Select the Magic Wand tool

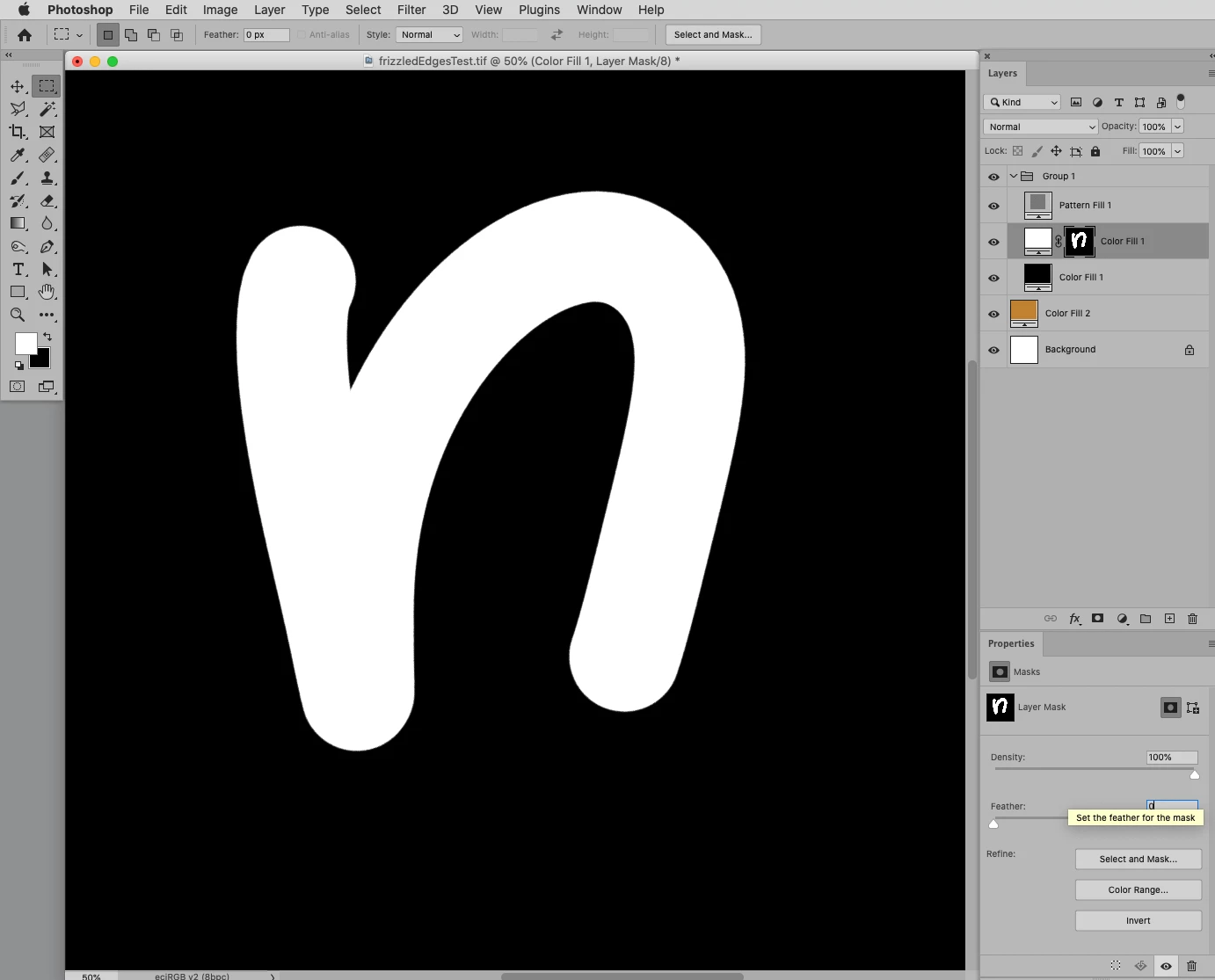47,109
